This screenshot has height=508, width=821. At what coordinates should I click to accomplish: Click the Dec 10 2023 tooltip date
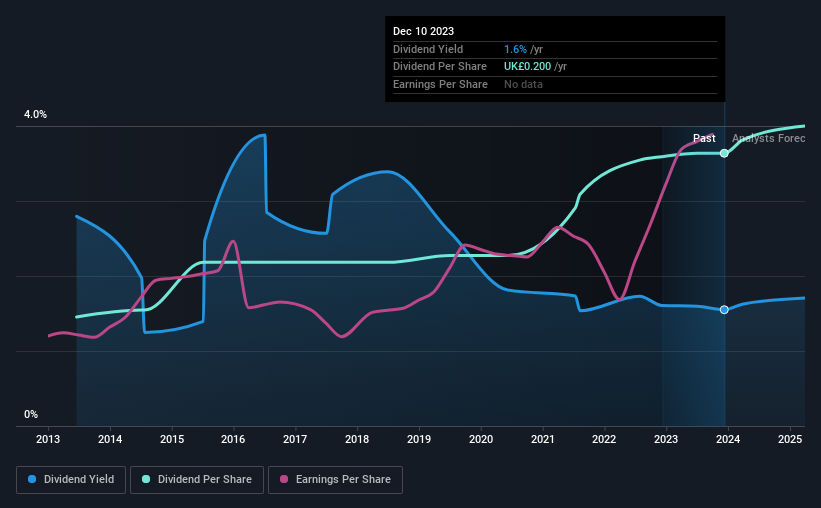[x=424, y=31]
